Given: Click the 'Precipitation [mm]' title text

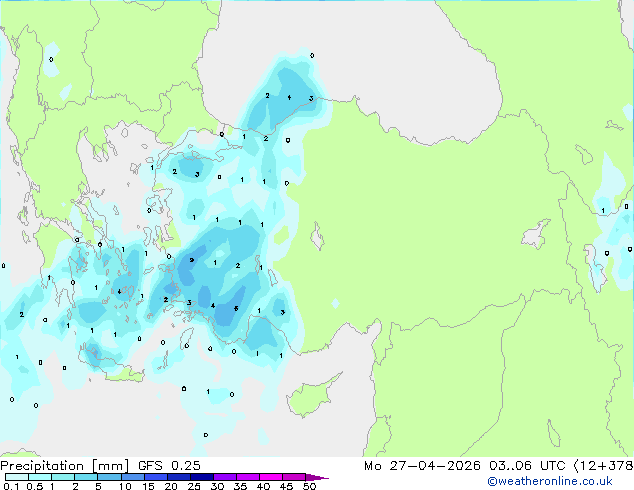Looking at the screenshot, I should coord(65,466).
